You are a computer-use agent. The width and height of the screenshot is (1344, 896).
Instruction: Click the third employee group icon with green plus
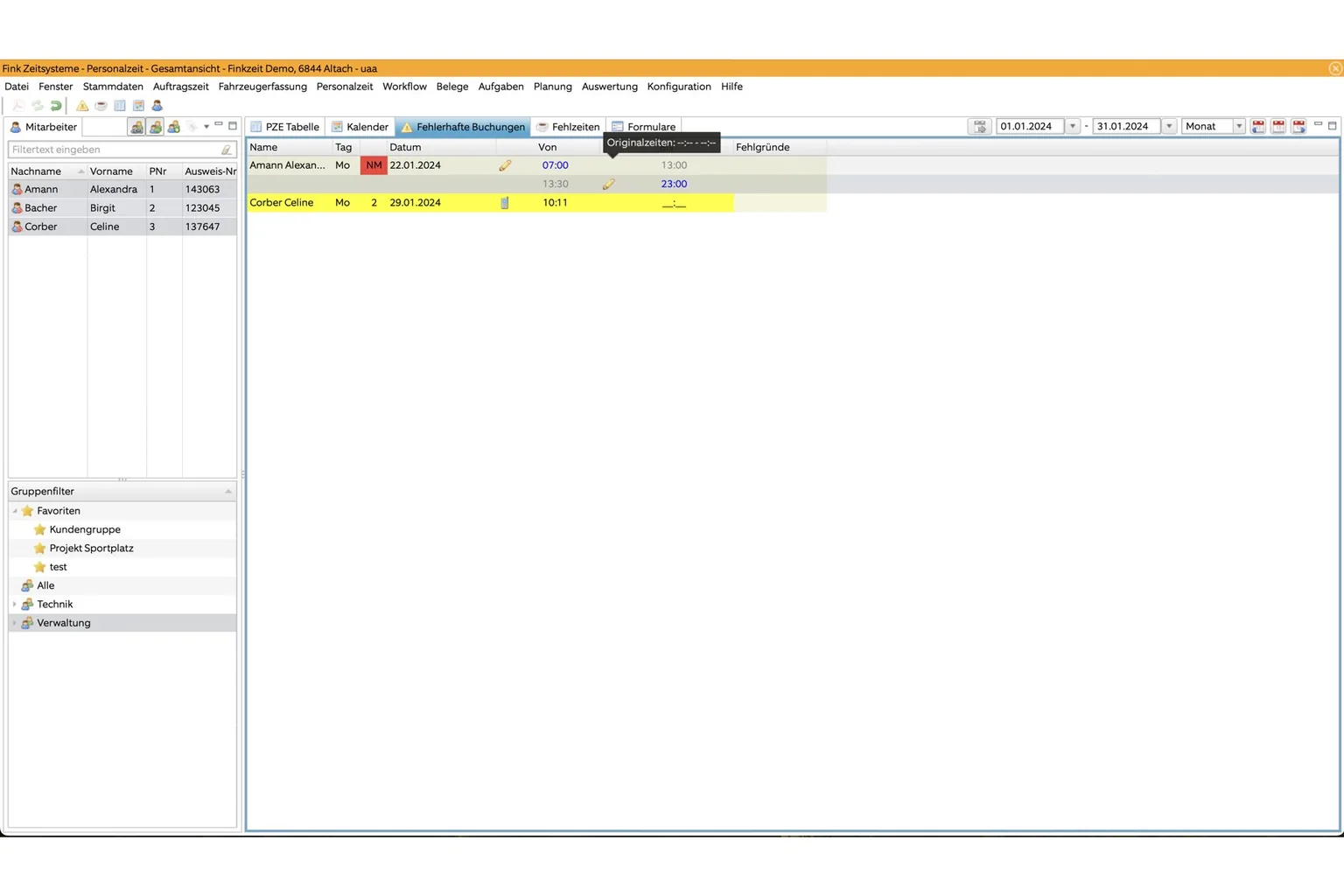(x=174, y=127)
